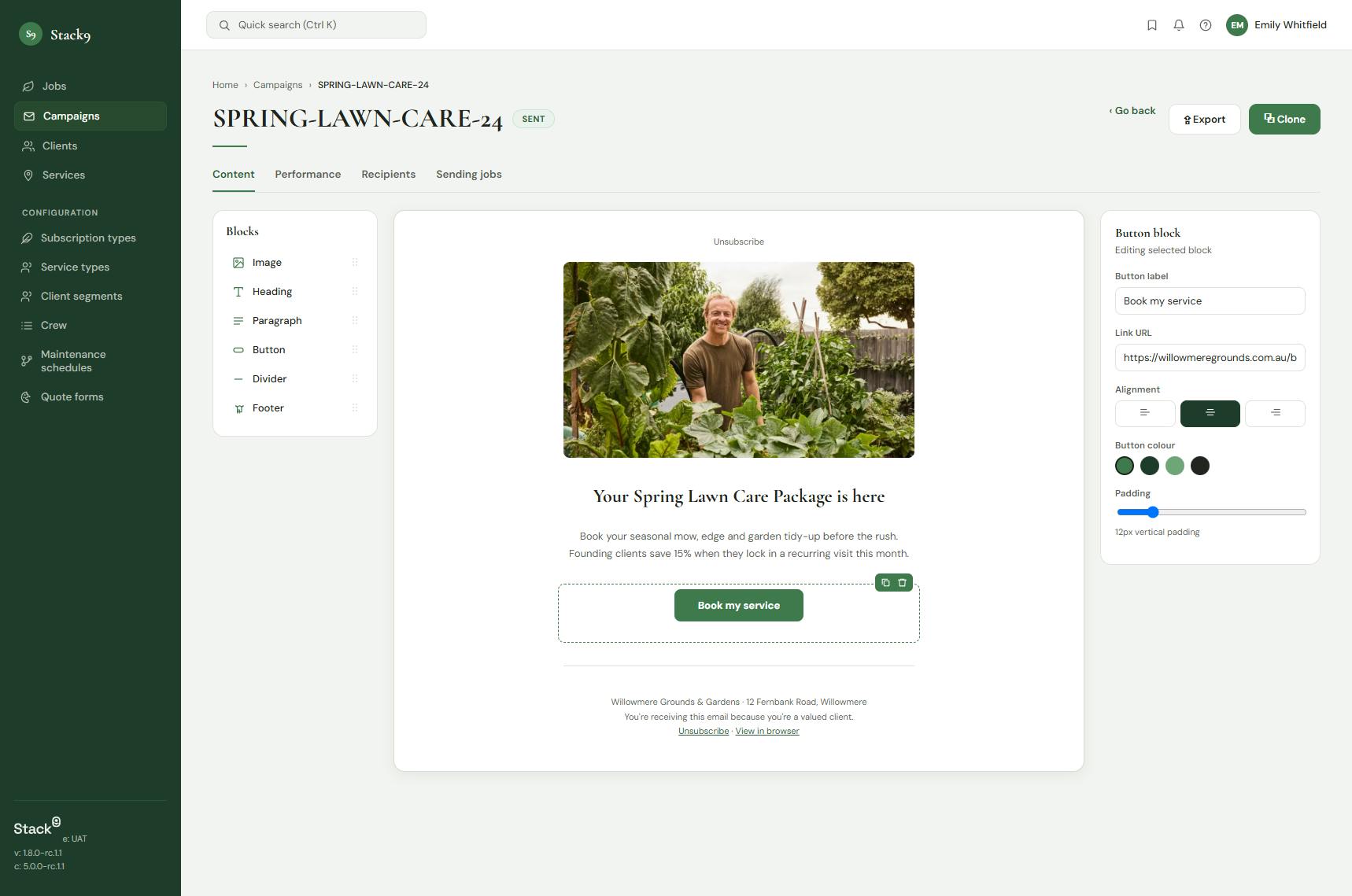This screenshot has height=896, width=1352.
Task: Click the Emily Whitfield user name
Action: coord(1291,25)
